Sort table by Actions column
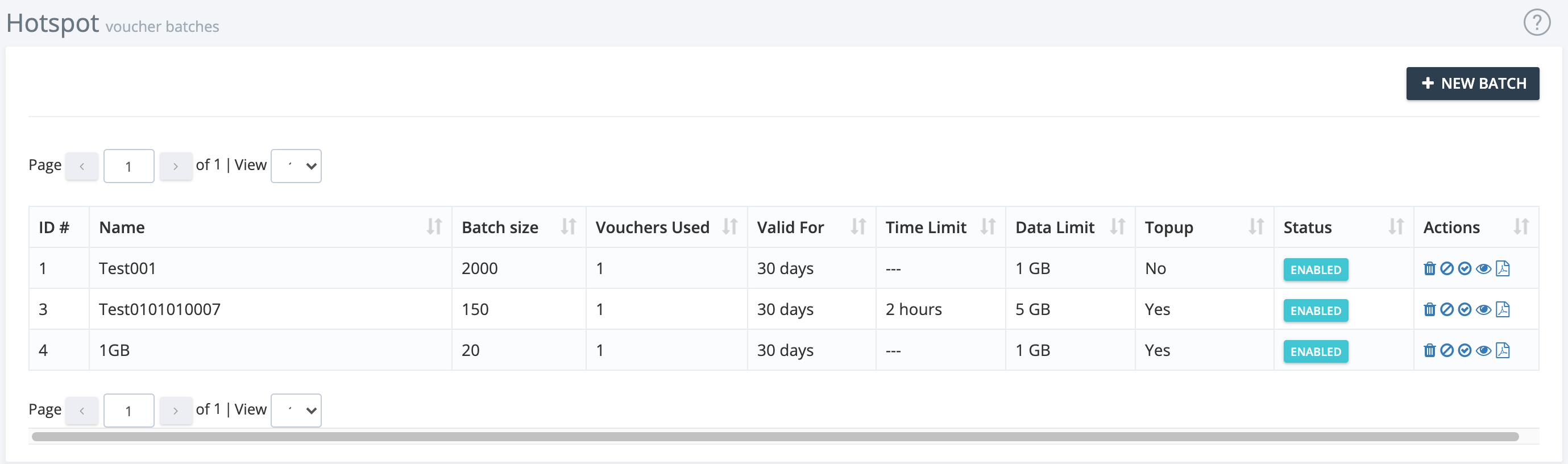 click(1520, 227)
